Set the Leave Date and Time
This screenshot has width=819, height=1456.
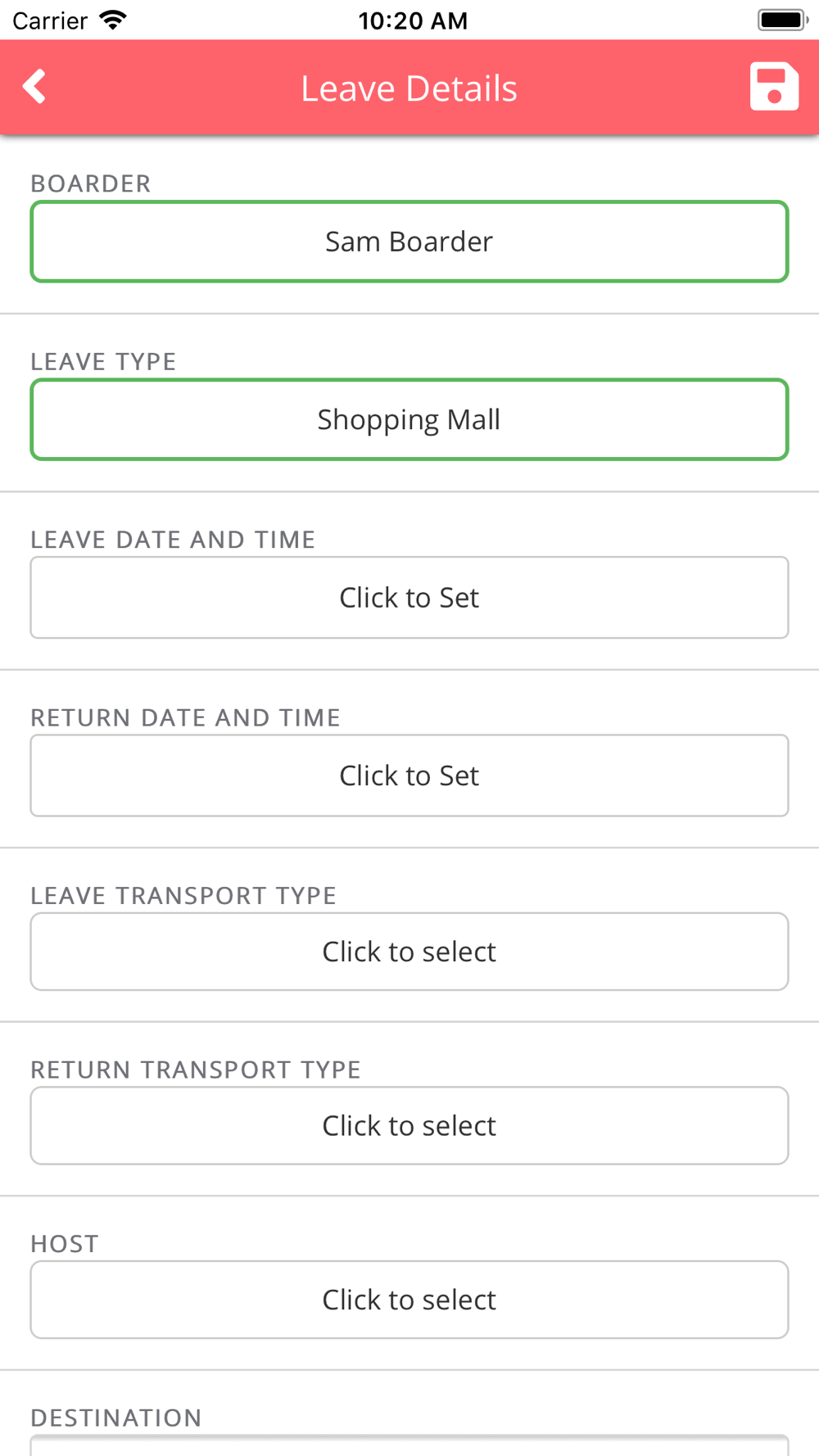click(x=409, y=598)
